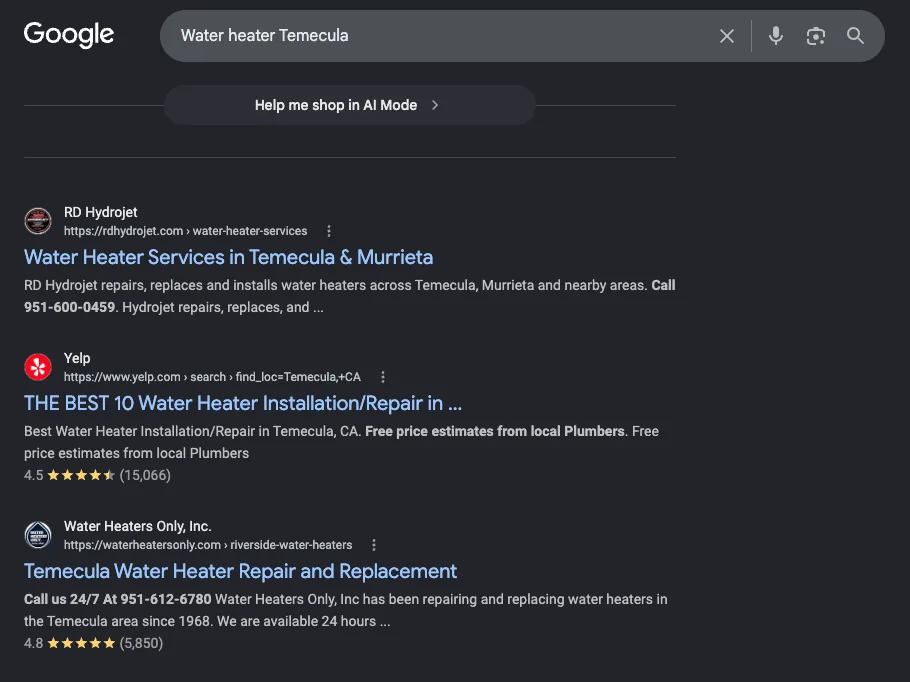Open Yelp result three-dot menu
Image resolution: width=910 pixels, height=682 pixels.
pyautogui.click(x=382, y=377)
